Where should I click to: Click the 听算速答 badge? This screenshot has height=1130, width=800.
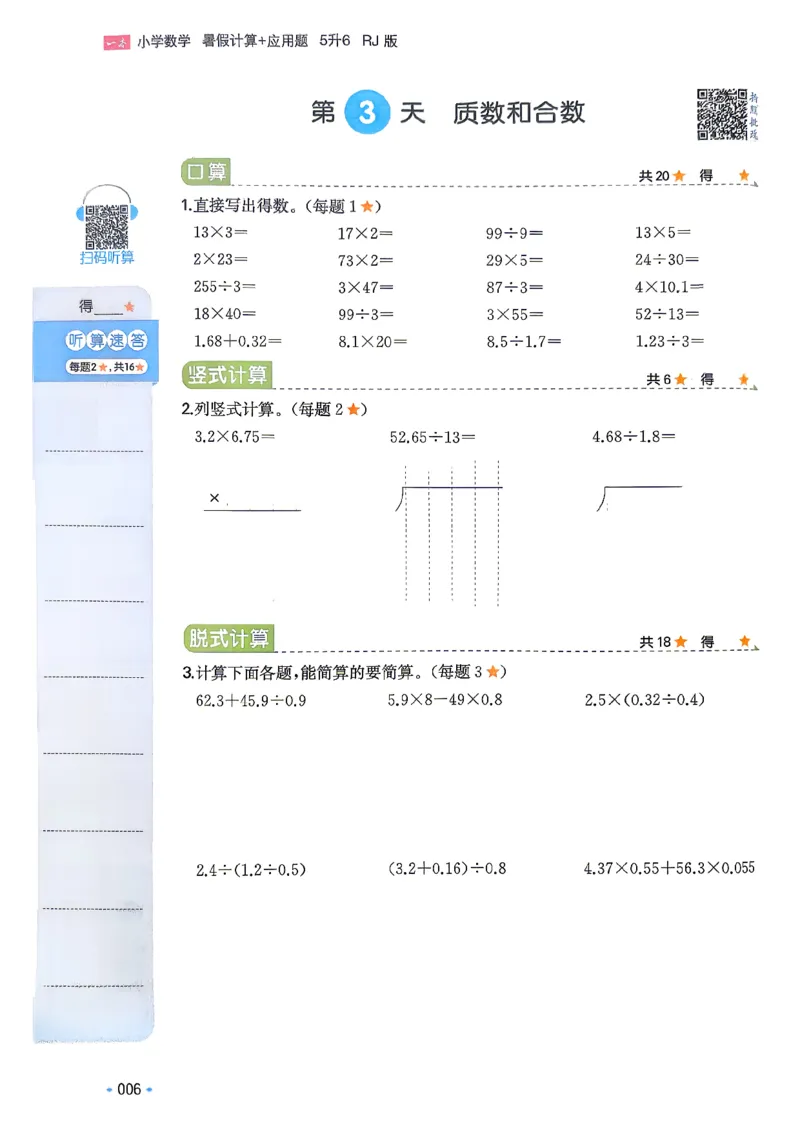[107, 340]
